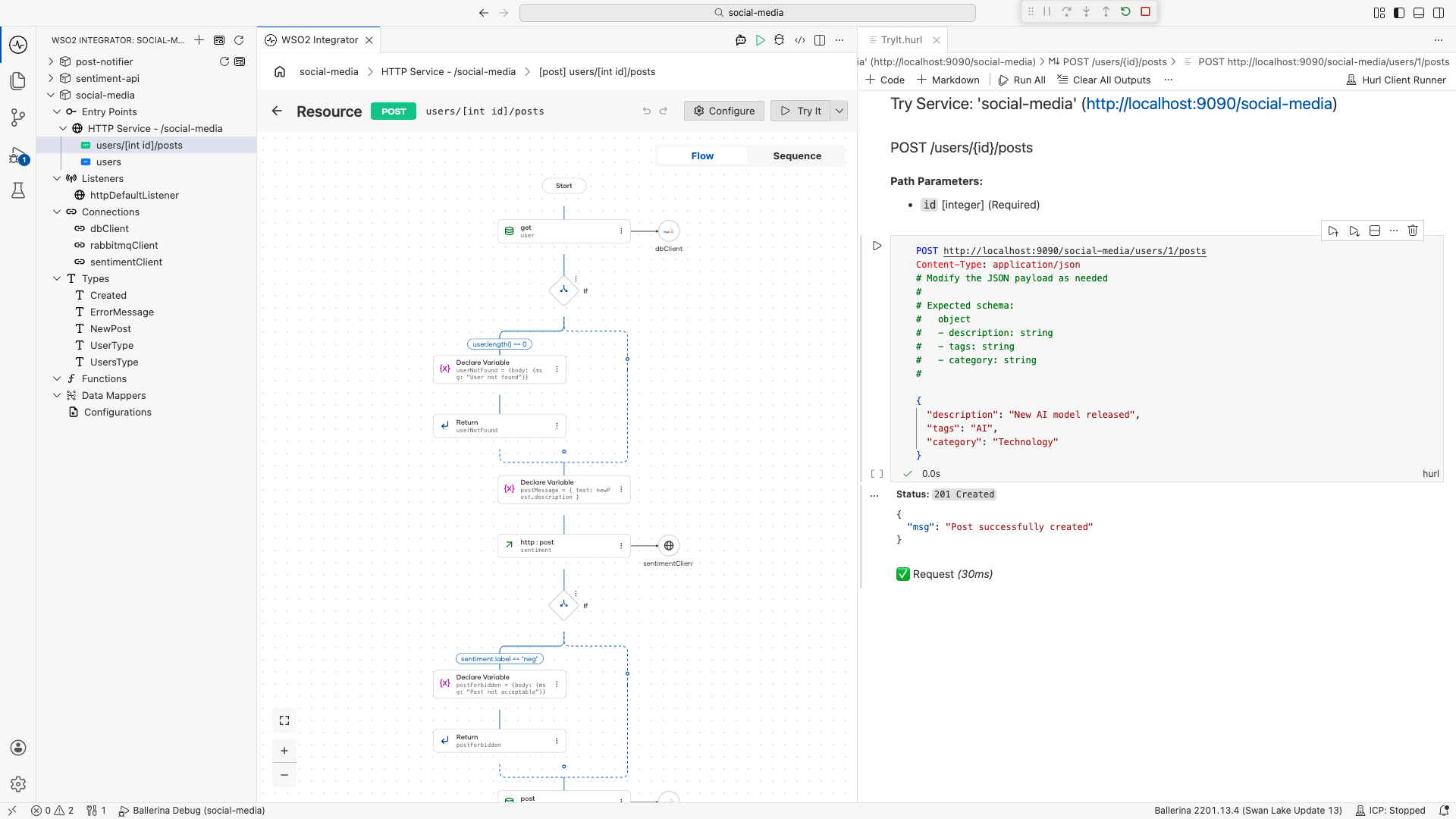Pause debugging from the debug toolbar
1456x819 pixels.
(x=1046, y=11)
